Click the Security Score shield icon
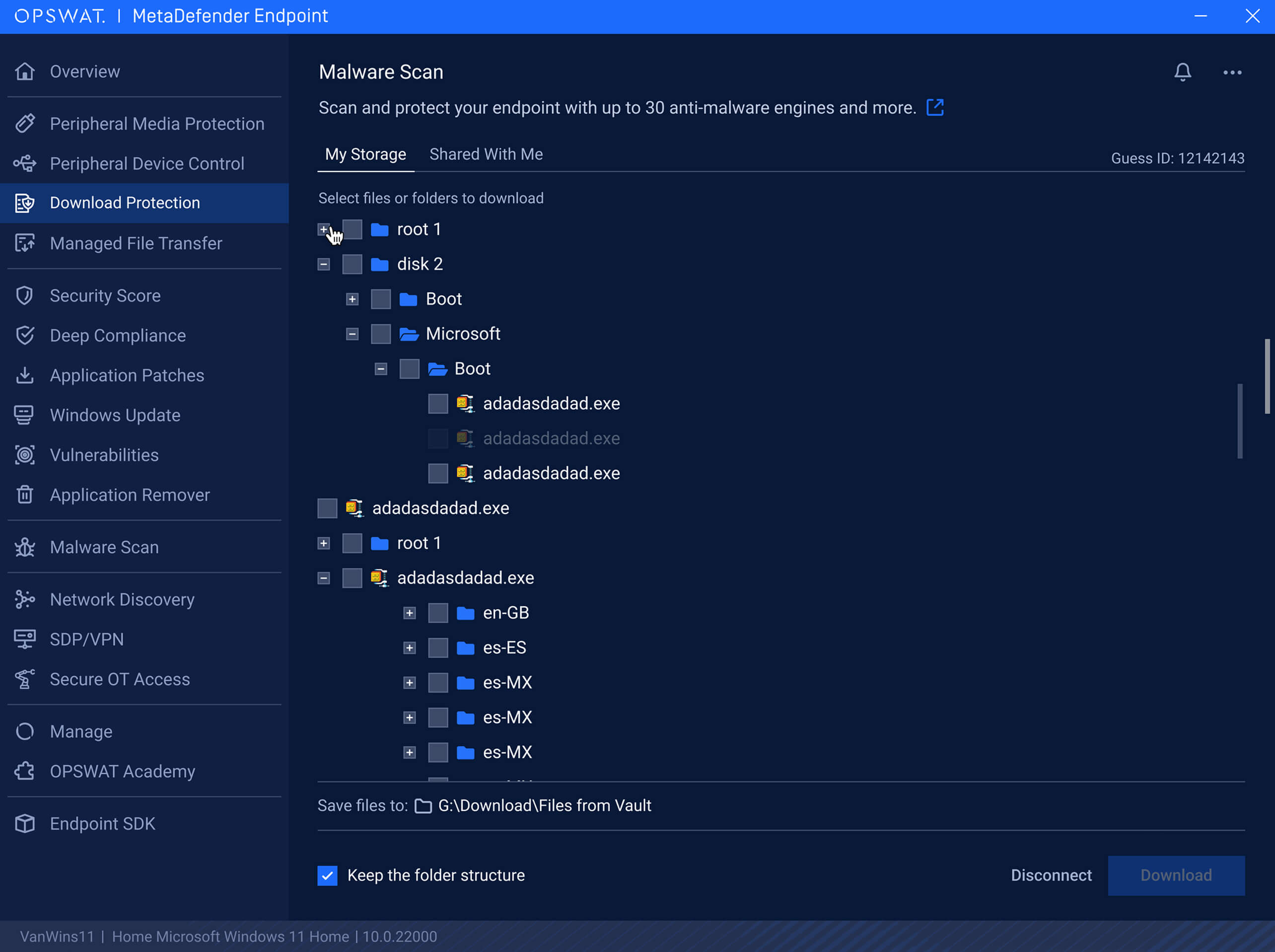1275x952 pixels. point(25,295)
